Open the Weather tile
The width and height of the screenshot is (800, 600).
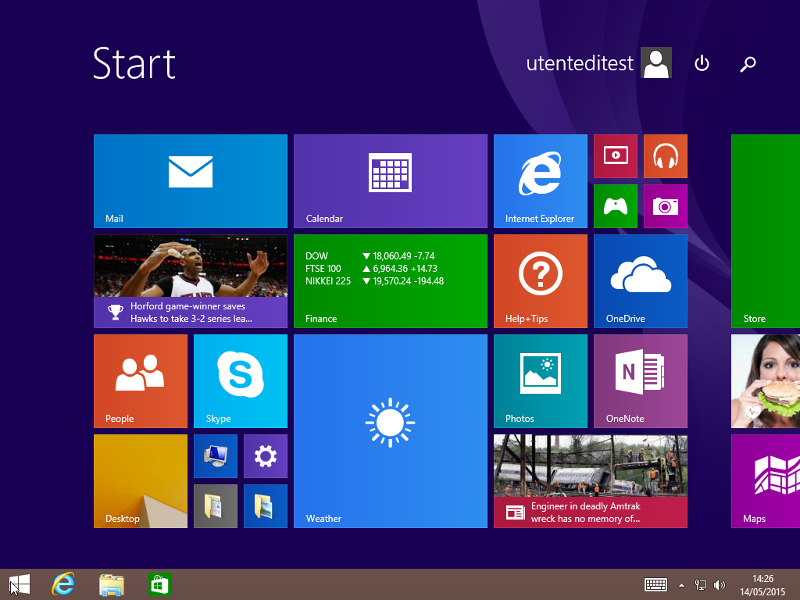[x=391, y=431]
